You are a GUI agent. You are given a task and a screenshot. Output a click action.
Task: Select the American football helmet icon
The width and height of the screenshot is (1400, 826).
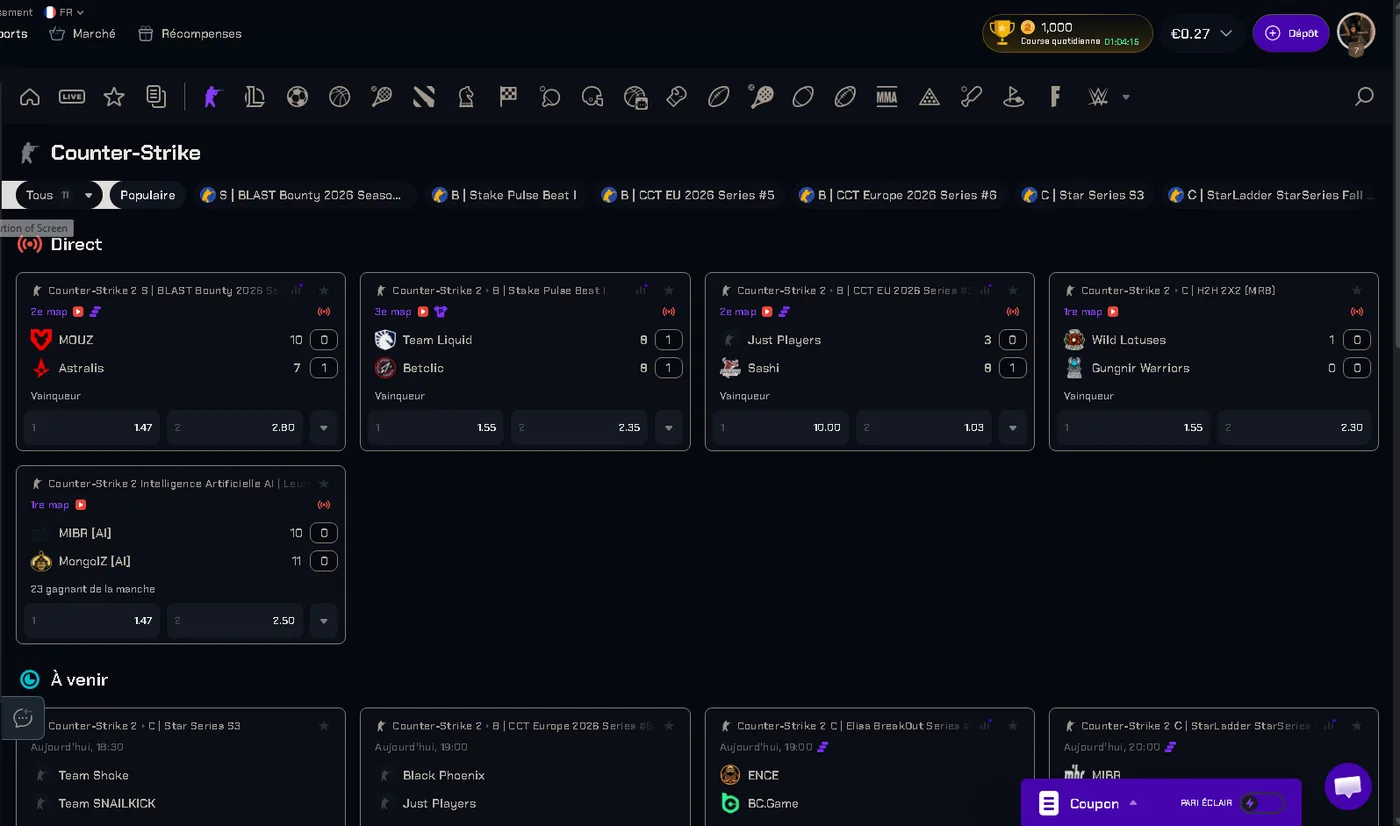(x=592, y=97)
